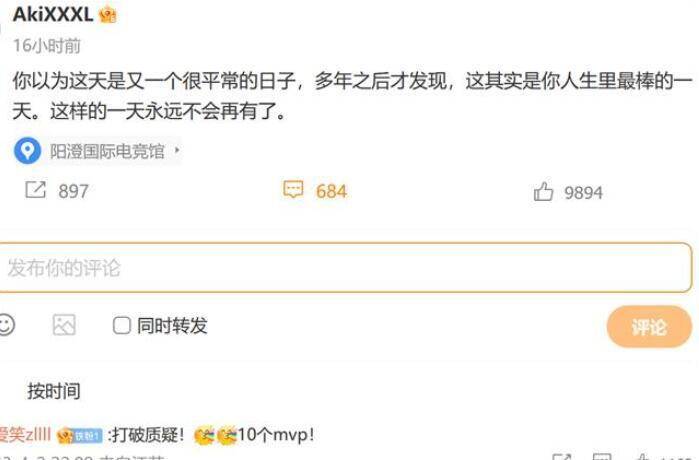The image size is (699, 460).
Task: Click the repost icon showing 897
Action: [36, 190]
